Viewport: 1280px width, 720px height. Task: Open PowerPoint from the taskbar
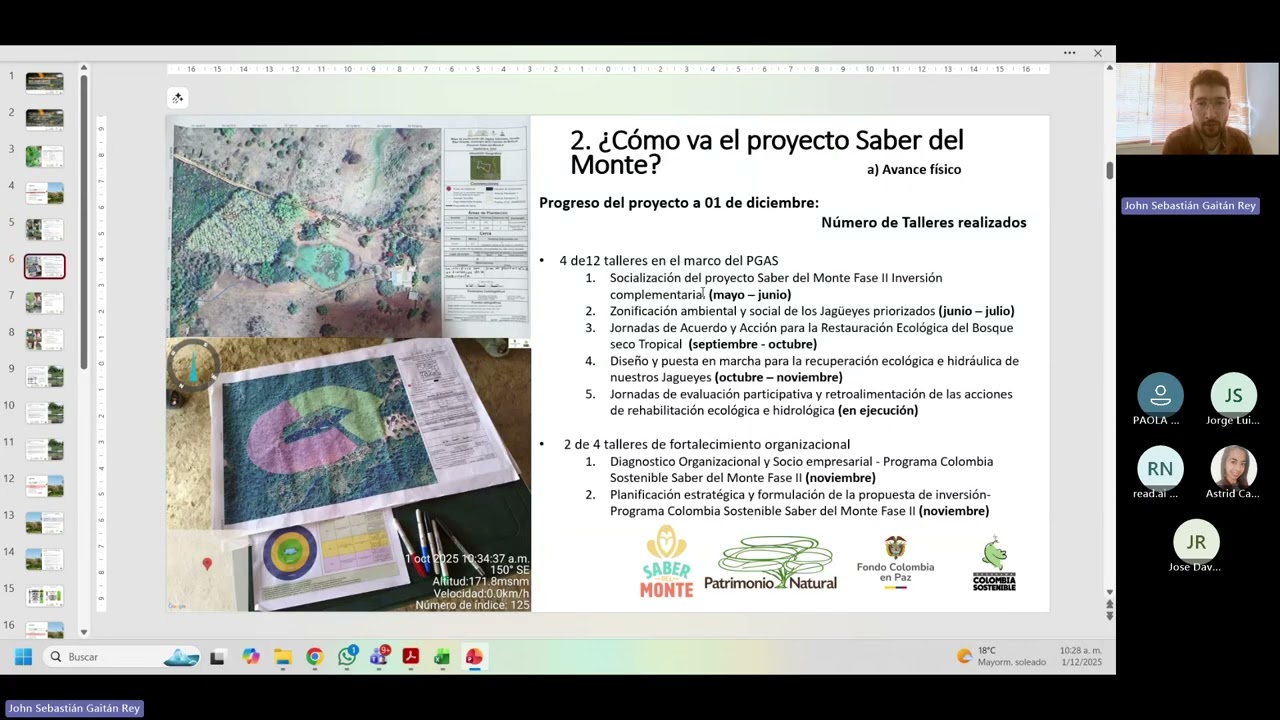point(474,657)
